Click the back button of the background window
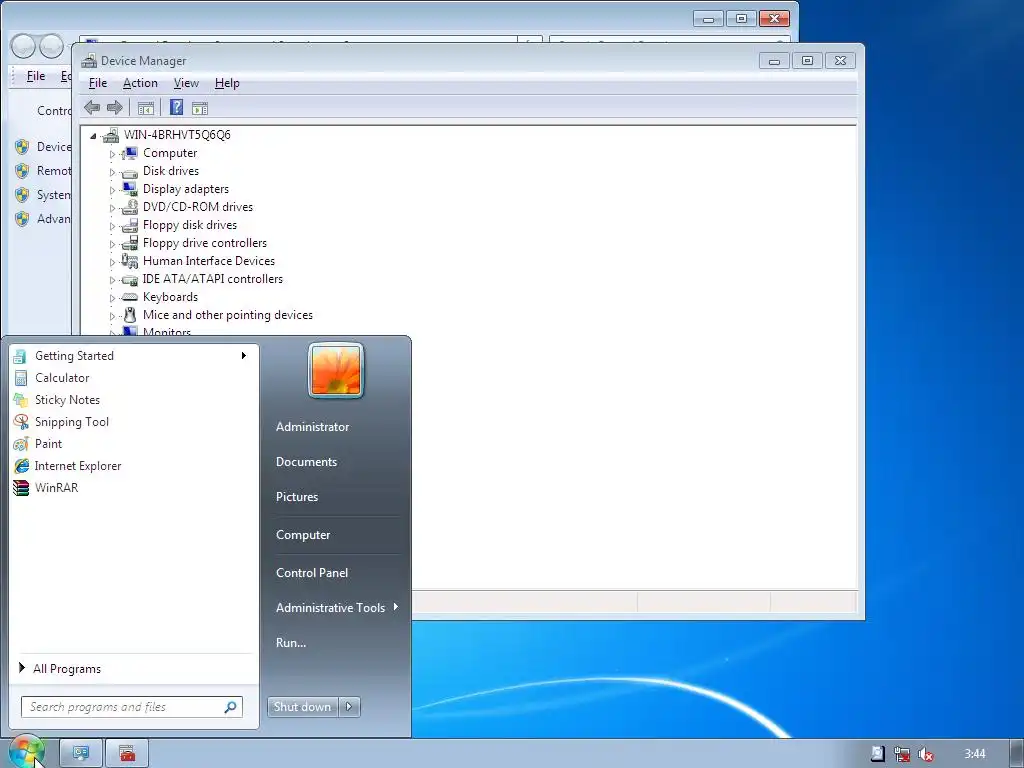Screen dimensions: 1024x768 point(23,46)
